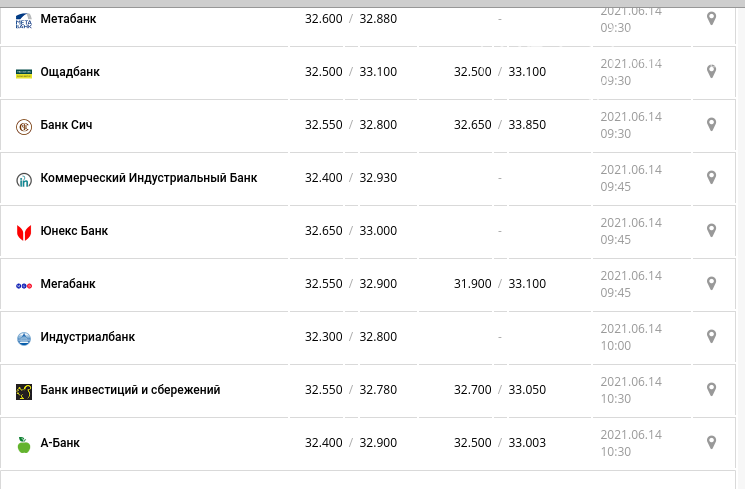The image size is (745, 489).
Task: Click the Индустриалбанк name
Action: (x=87, y=336)
